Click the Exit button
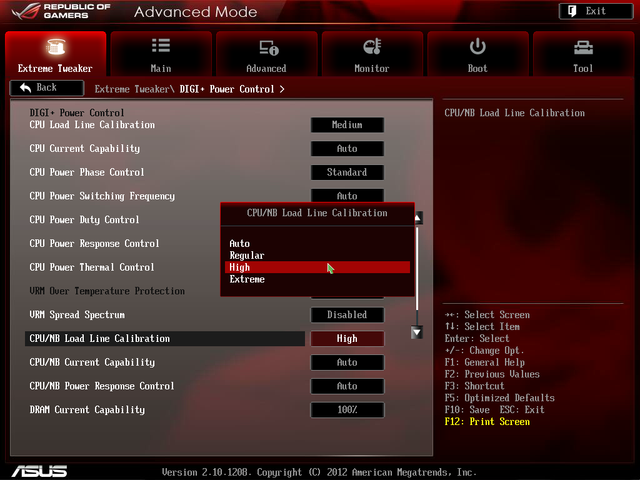This screenshot has width=640, height=480. point(596,11)
